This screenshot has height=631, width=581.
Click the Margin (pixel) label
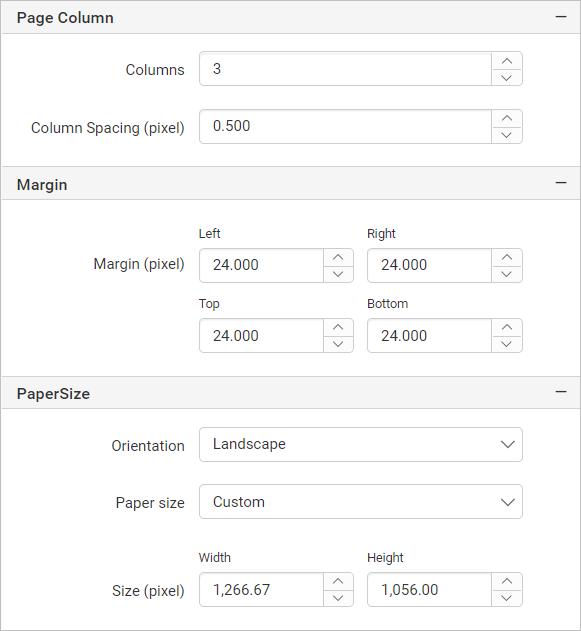click(139, 264)
